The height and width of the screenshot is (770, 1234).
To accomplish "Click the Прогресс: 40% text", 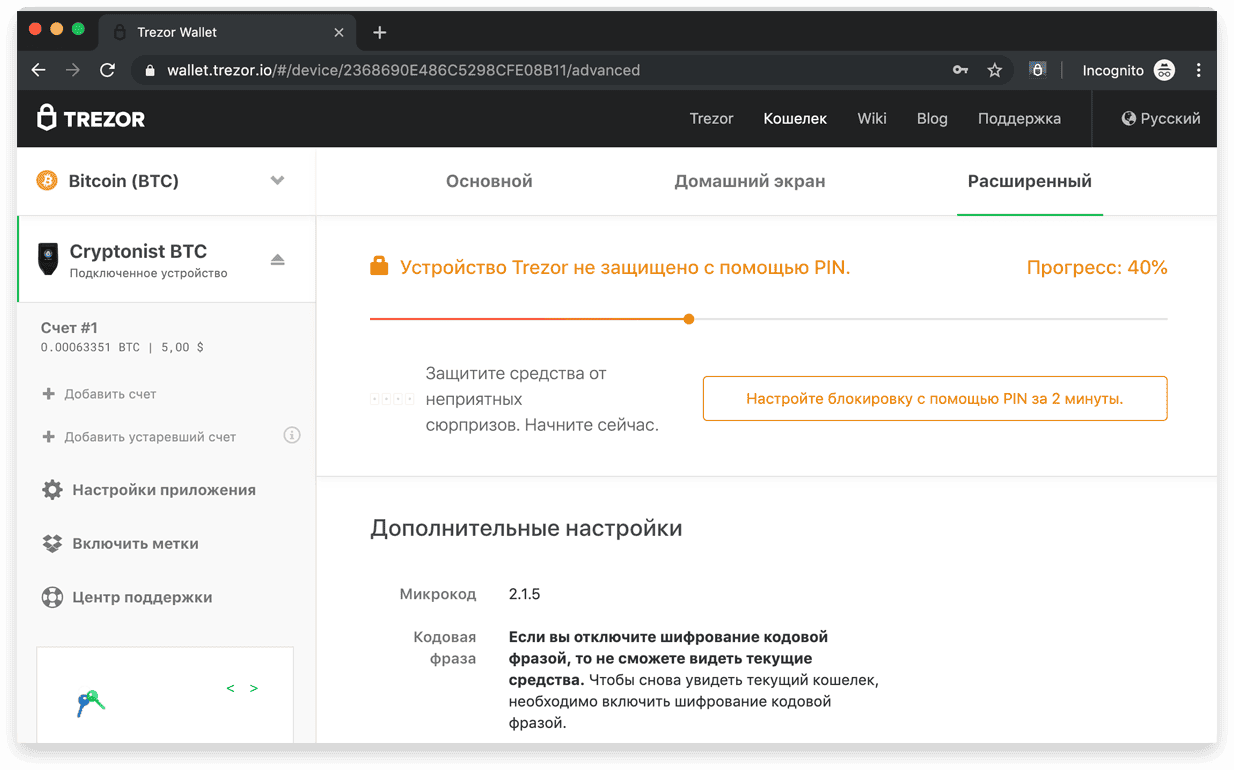I will pos(1097,267).
